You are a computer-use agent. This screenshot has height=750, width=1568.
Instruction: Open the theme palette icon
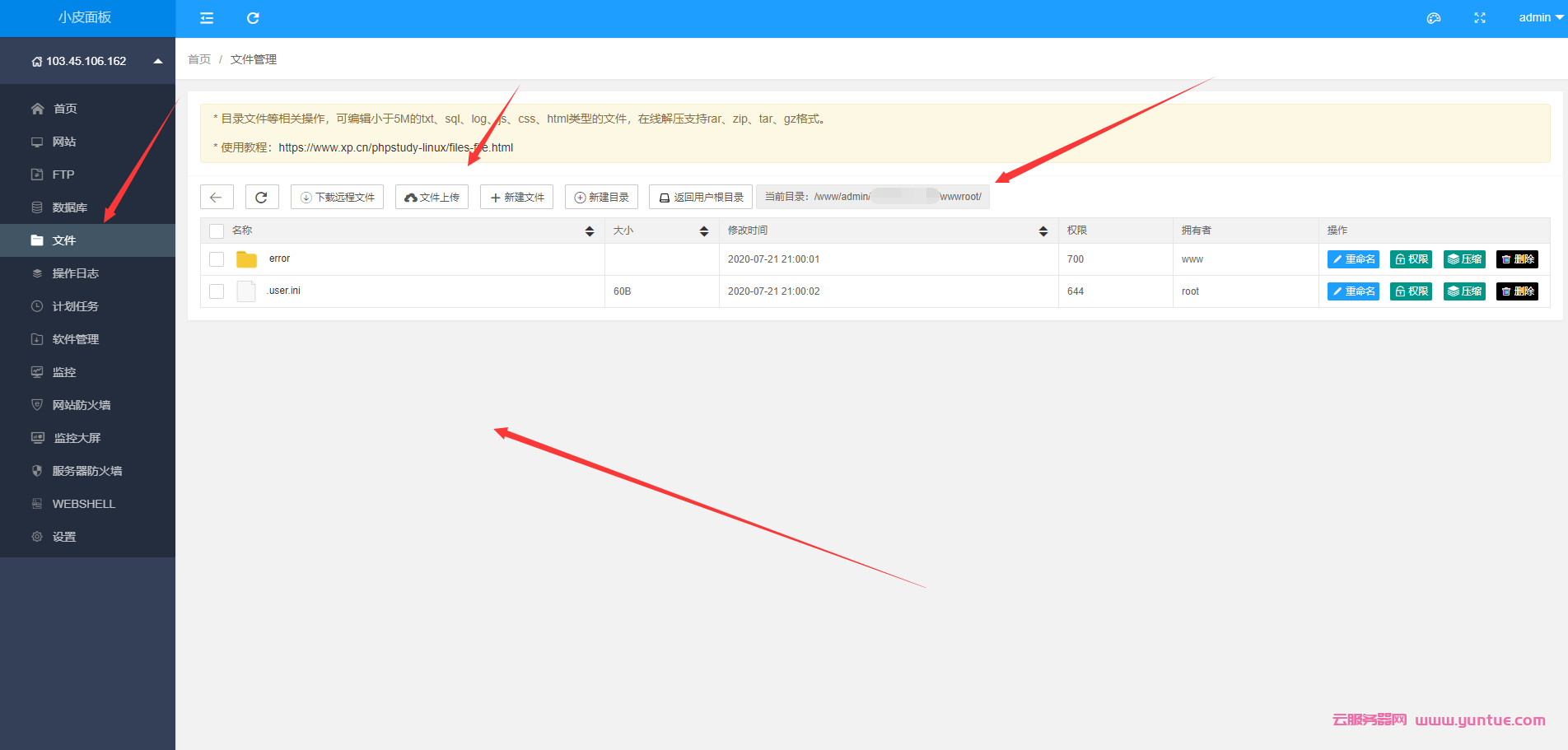(x=1434, y=18)
